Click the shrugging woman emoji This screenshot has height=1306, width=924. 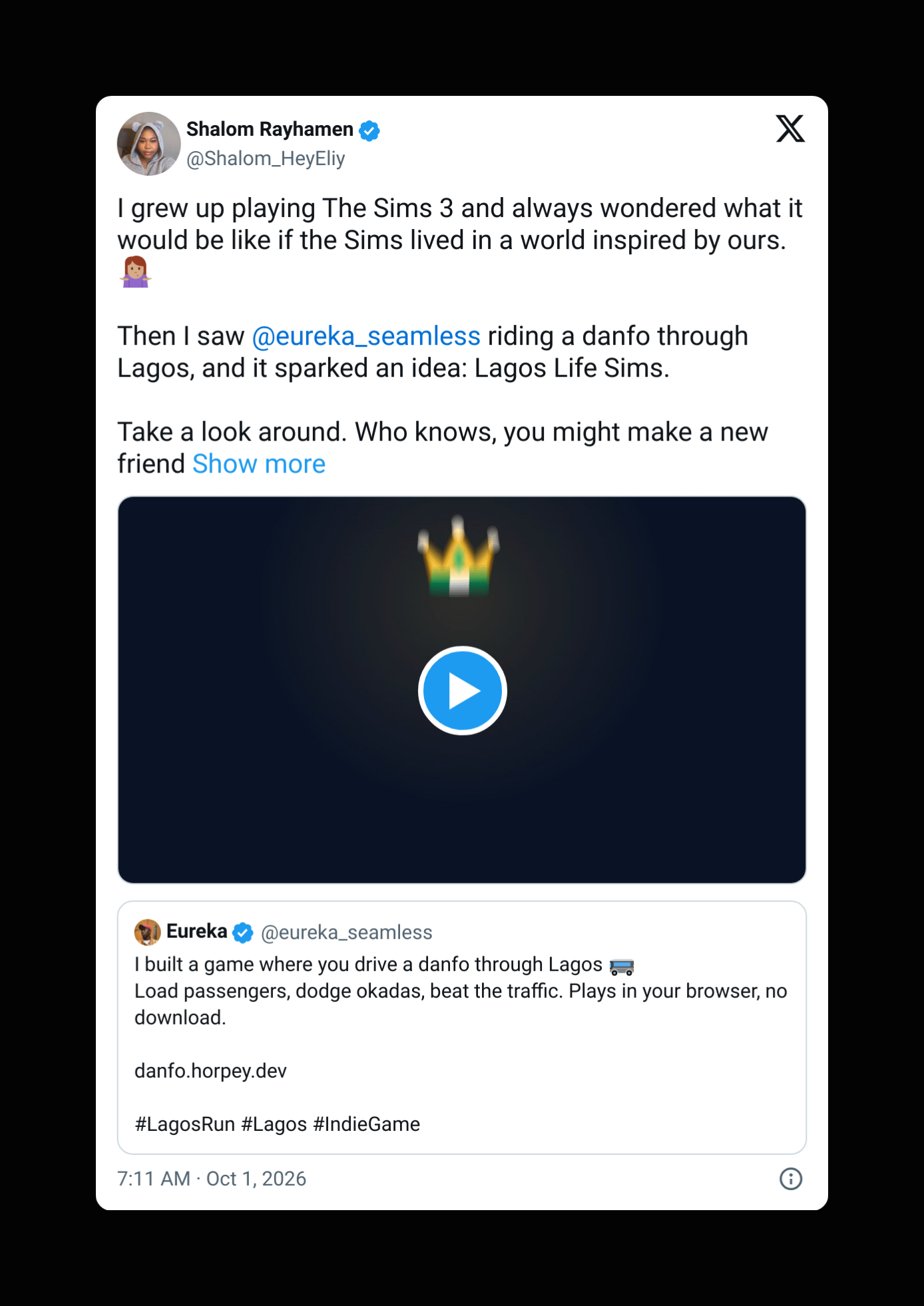point(135,272)
